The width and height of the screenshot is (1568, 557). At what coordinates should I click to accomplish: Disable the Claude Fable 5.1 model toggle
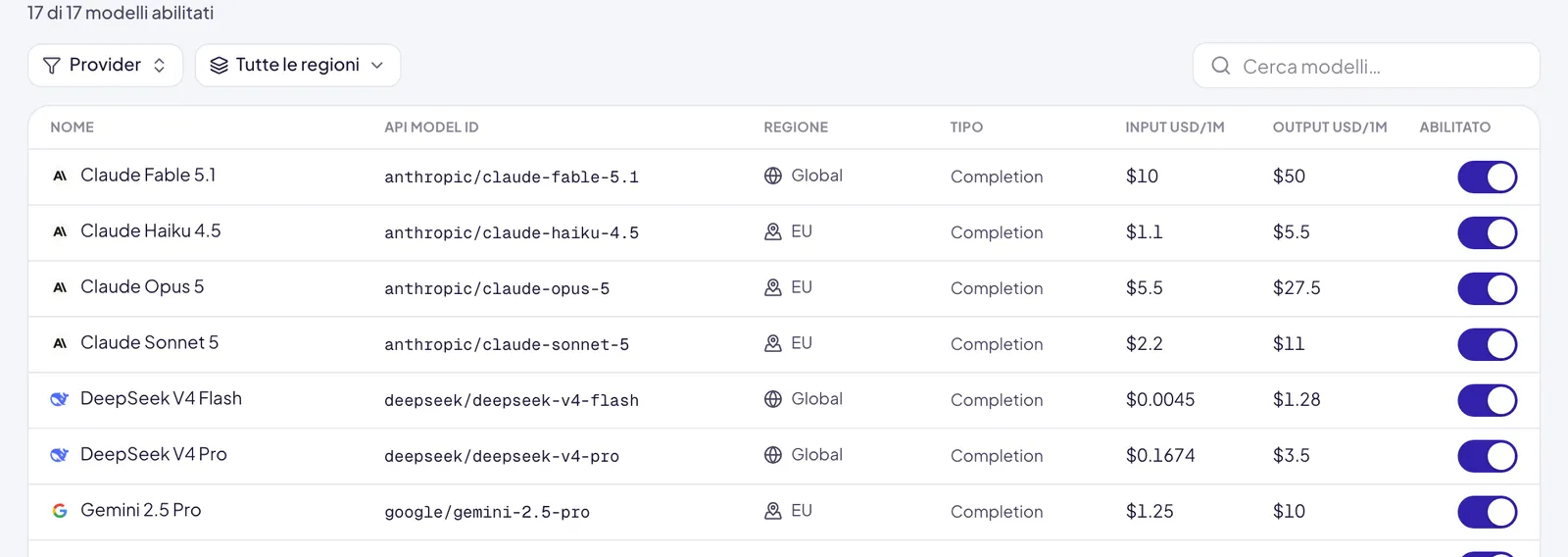pos(1488,177)
